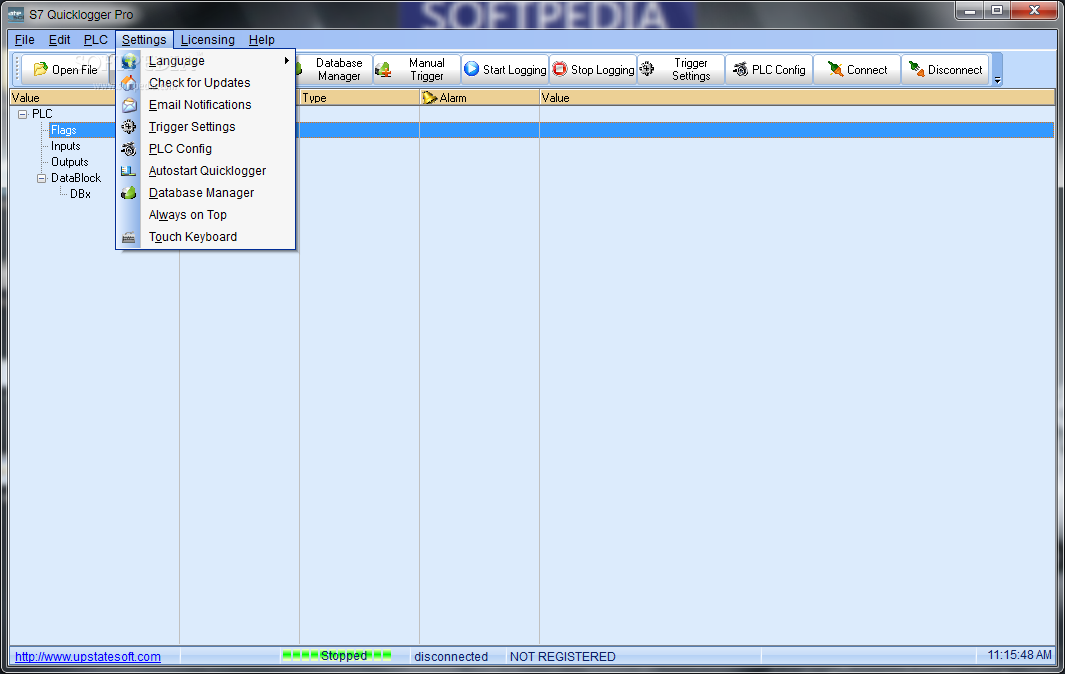Click the Manual Trigger icon in toolbar
The image size is (1065, 674).
click(x=383, y=69)
